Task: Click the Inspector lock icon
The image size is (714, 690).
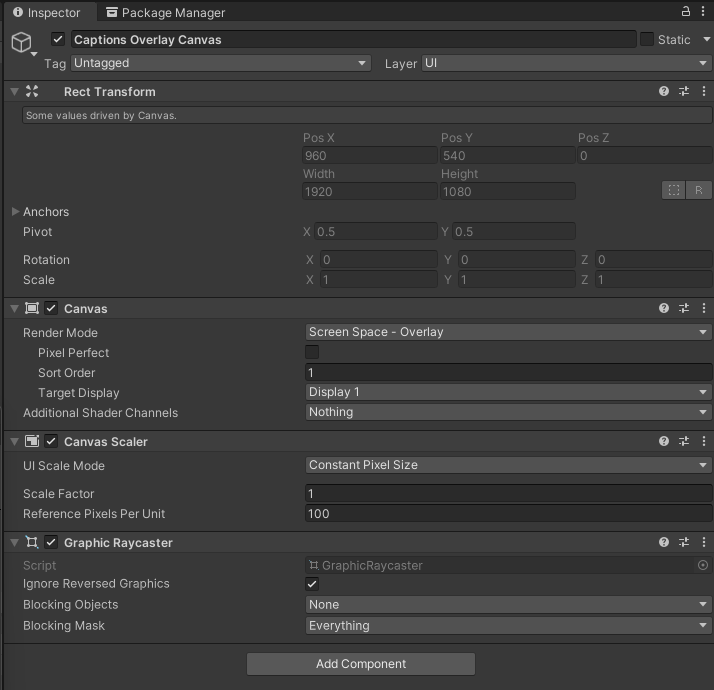Action: click(686, 12)
